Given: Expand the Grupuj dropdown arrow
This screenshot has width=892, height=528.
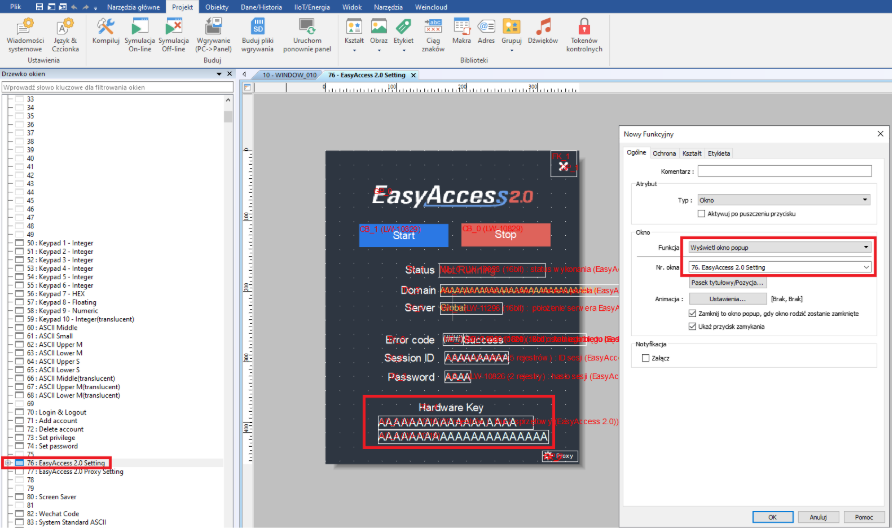Looking at the screenshot, I should 511,51.
